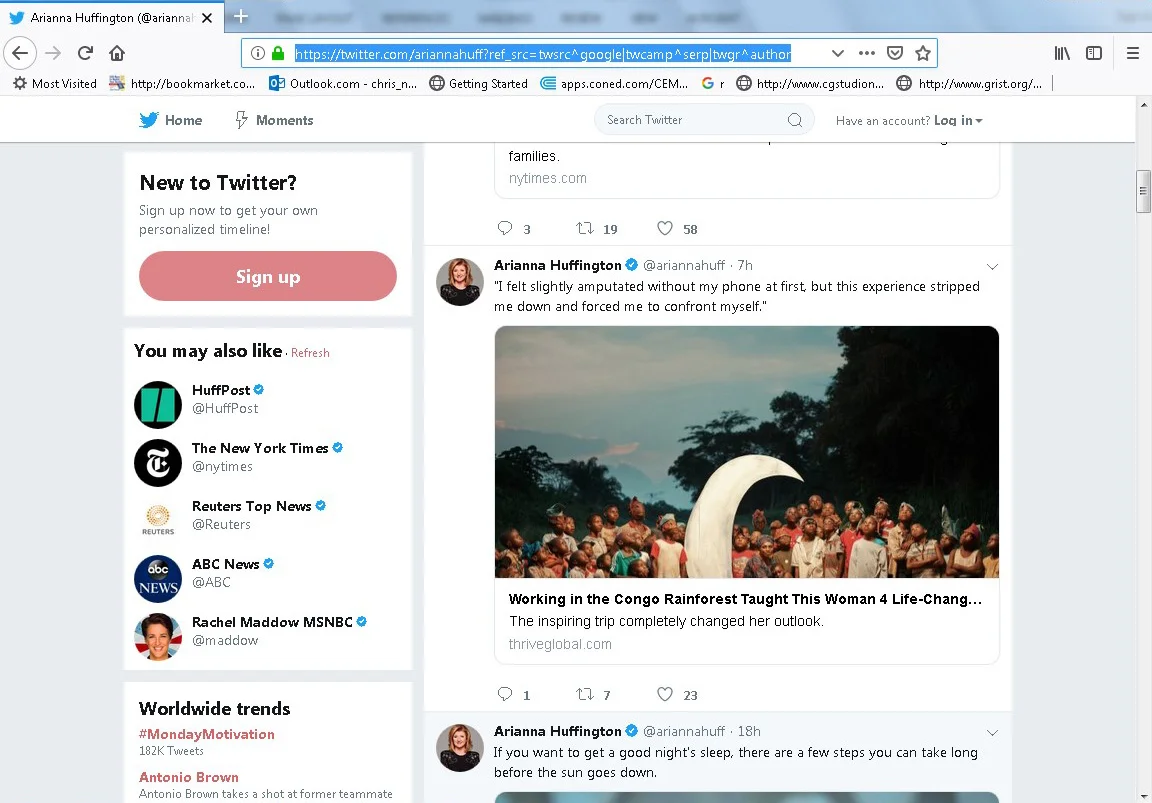Open Arianna Huffington avatar on 18h tweet
1152x803 pixels.
tap(460, 747)
